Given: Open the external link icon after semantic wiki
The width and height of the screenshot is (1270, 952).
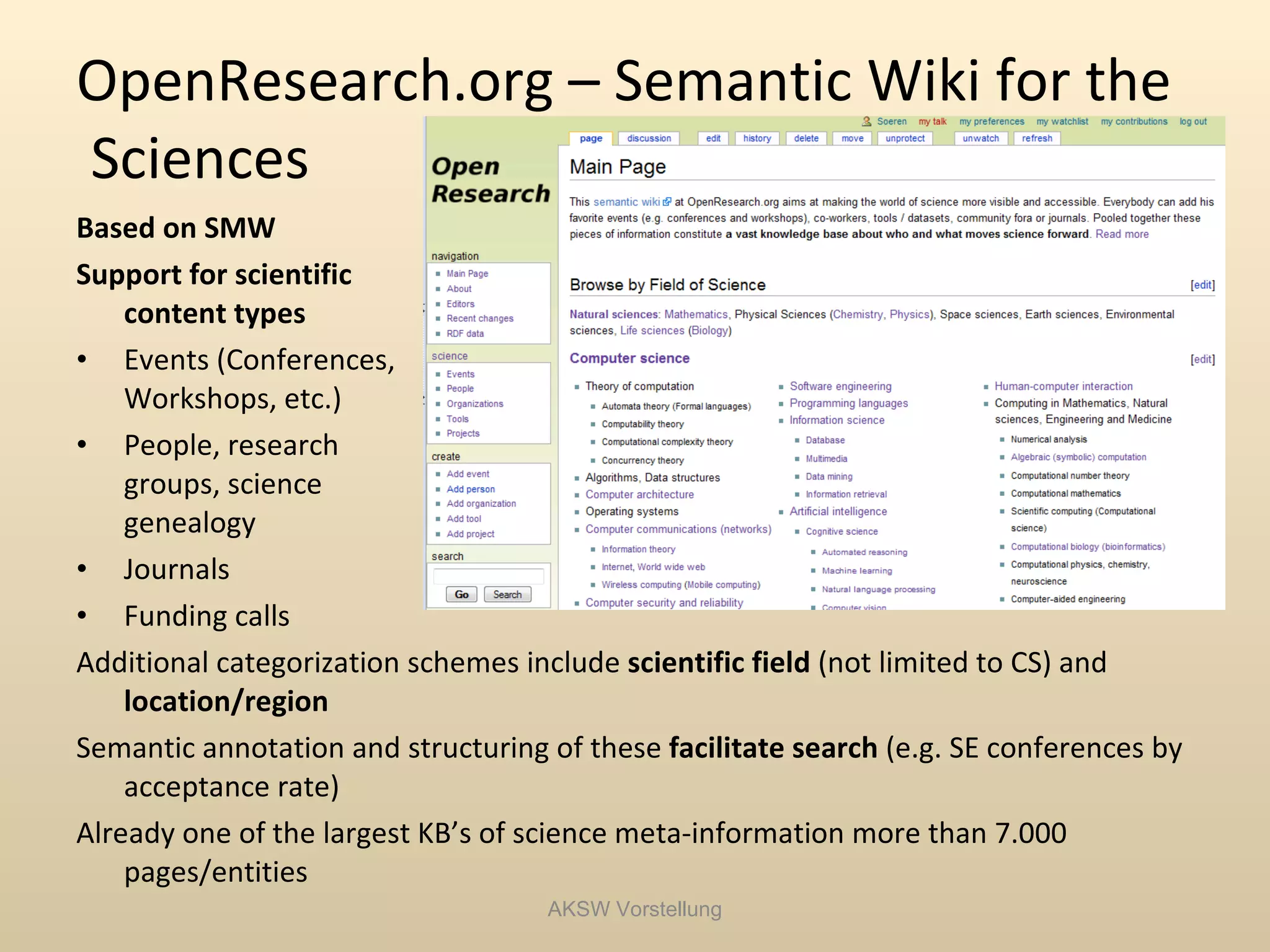Looking at the screenshot, I should tap(667, 201).
